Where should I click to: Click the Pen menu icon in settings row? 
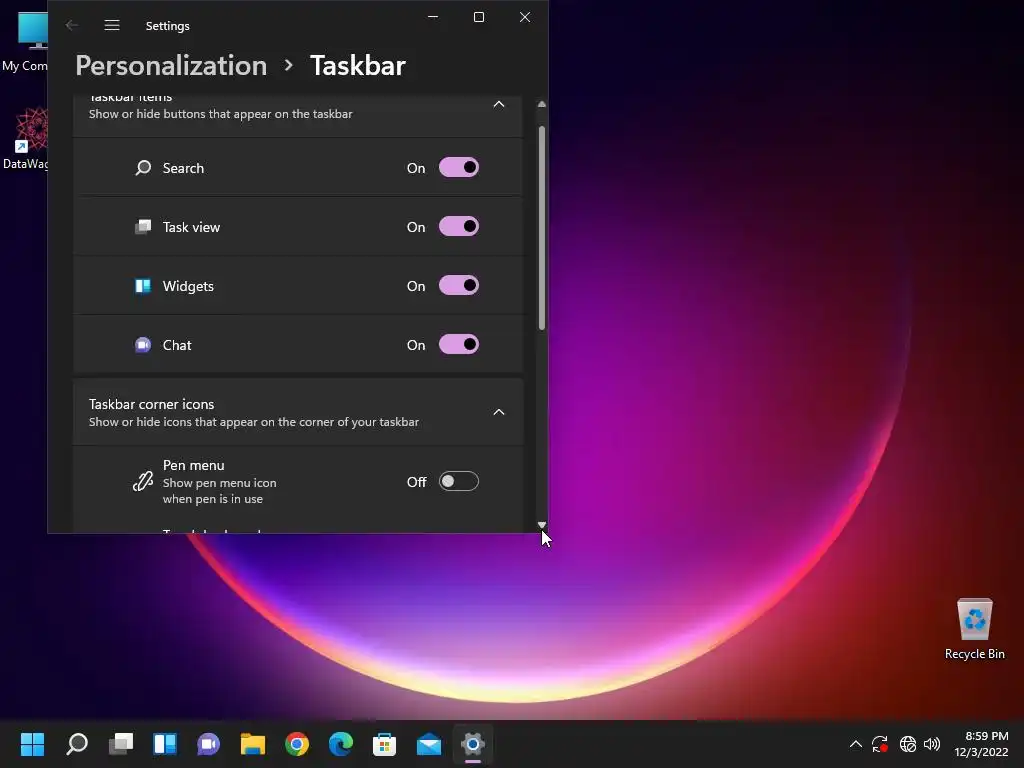click(143, 481)
